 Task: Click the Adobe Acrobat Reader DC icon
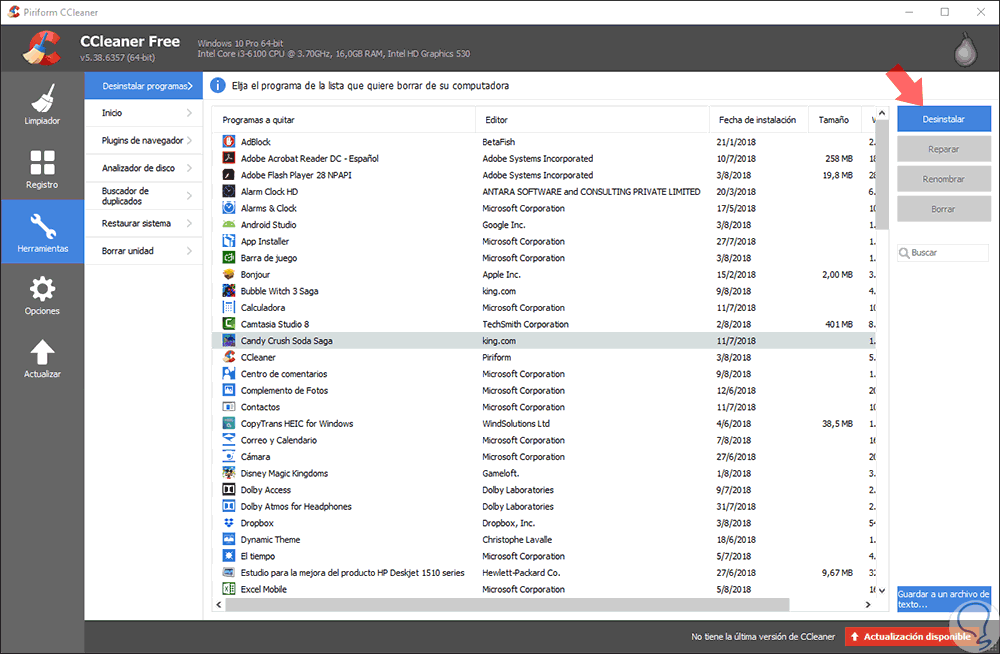coord(229,159)
